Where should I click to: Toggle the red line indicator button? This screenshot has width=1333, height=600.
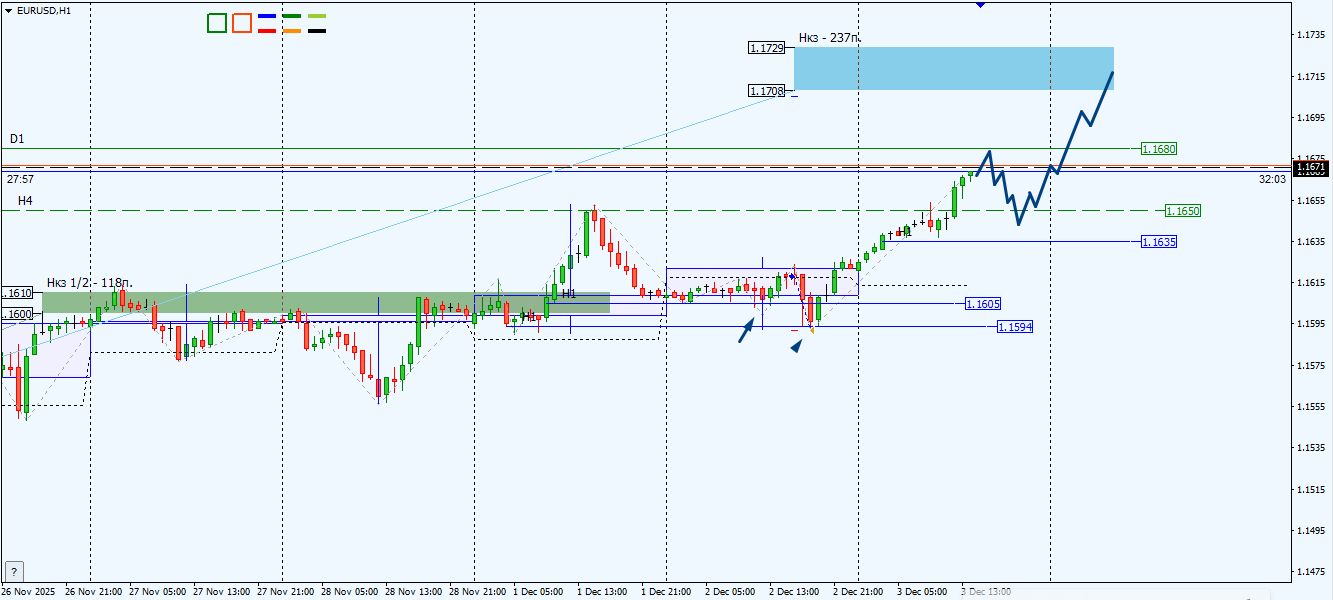point(267,31)
